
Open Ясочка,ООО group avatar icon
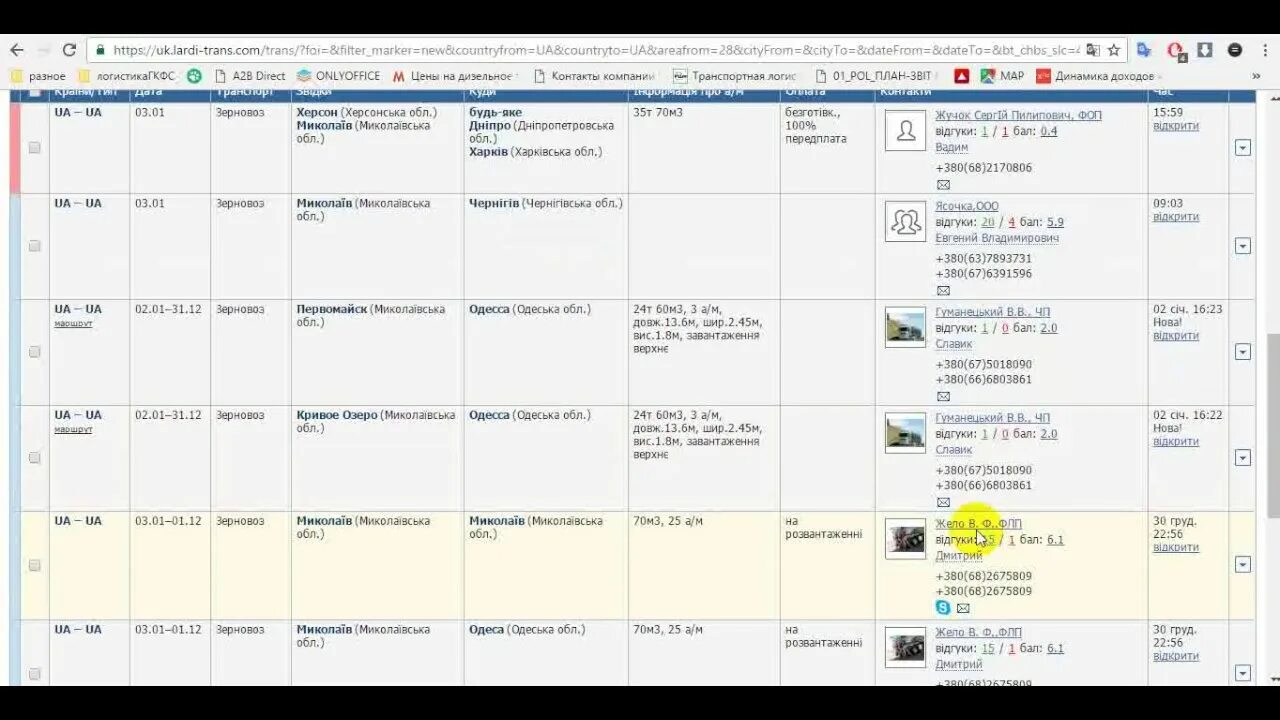pos(905,221)
